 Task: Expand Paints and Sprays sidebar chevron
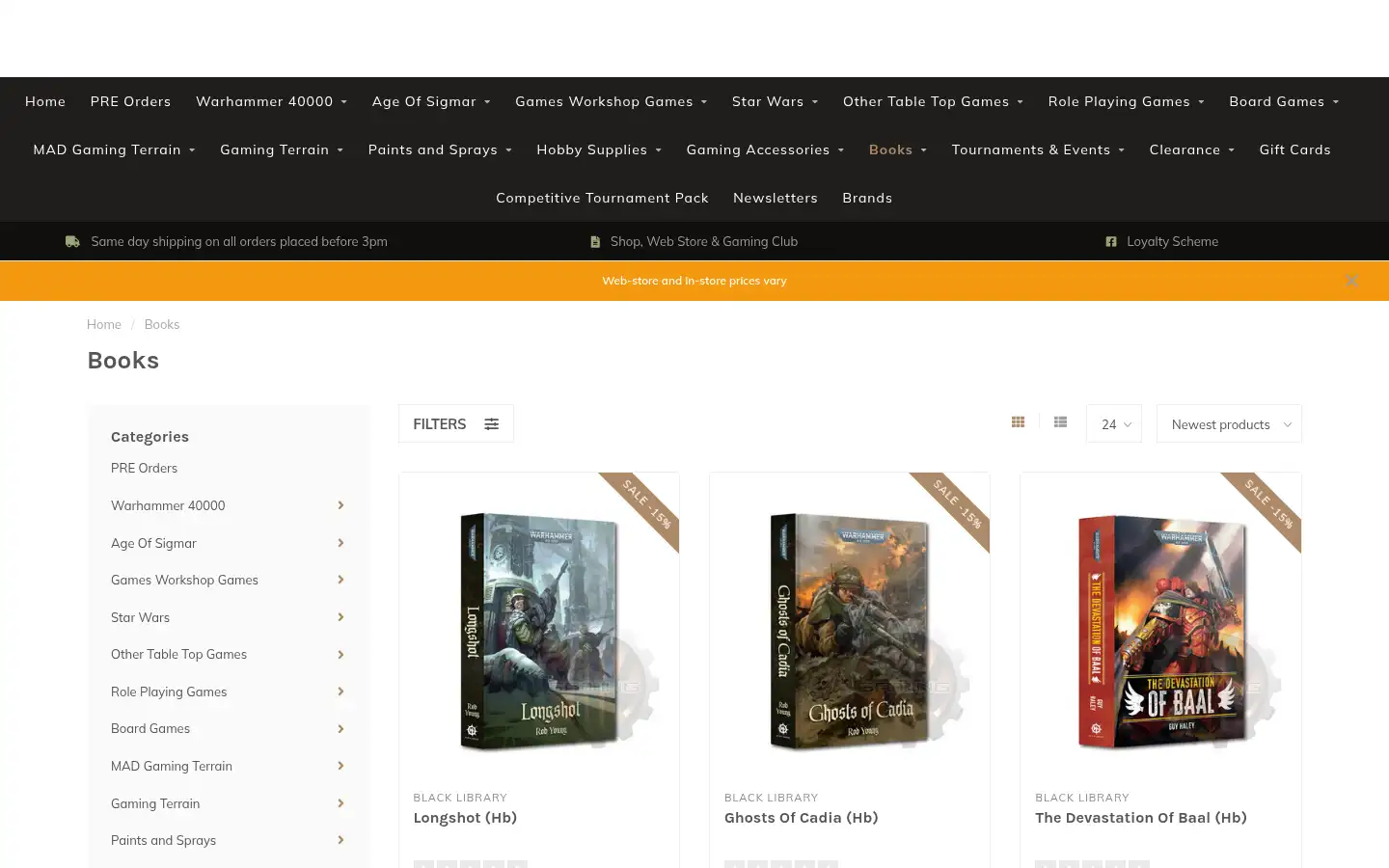[x=340, y=840]
